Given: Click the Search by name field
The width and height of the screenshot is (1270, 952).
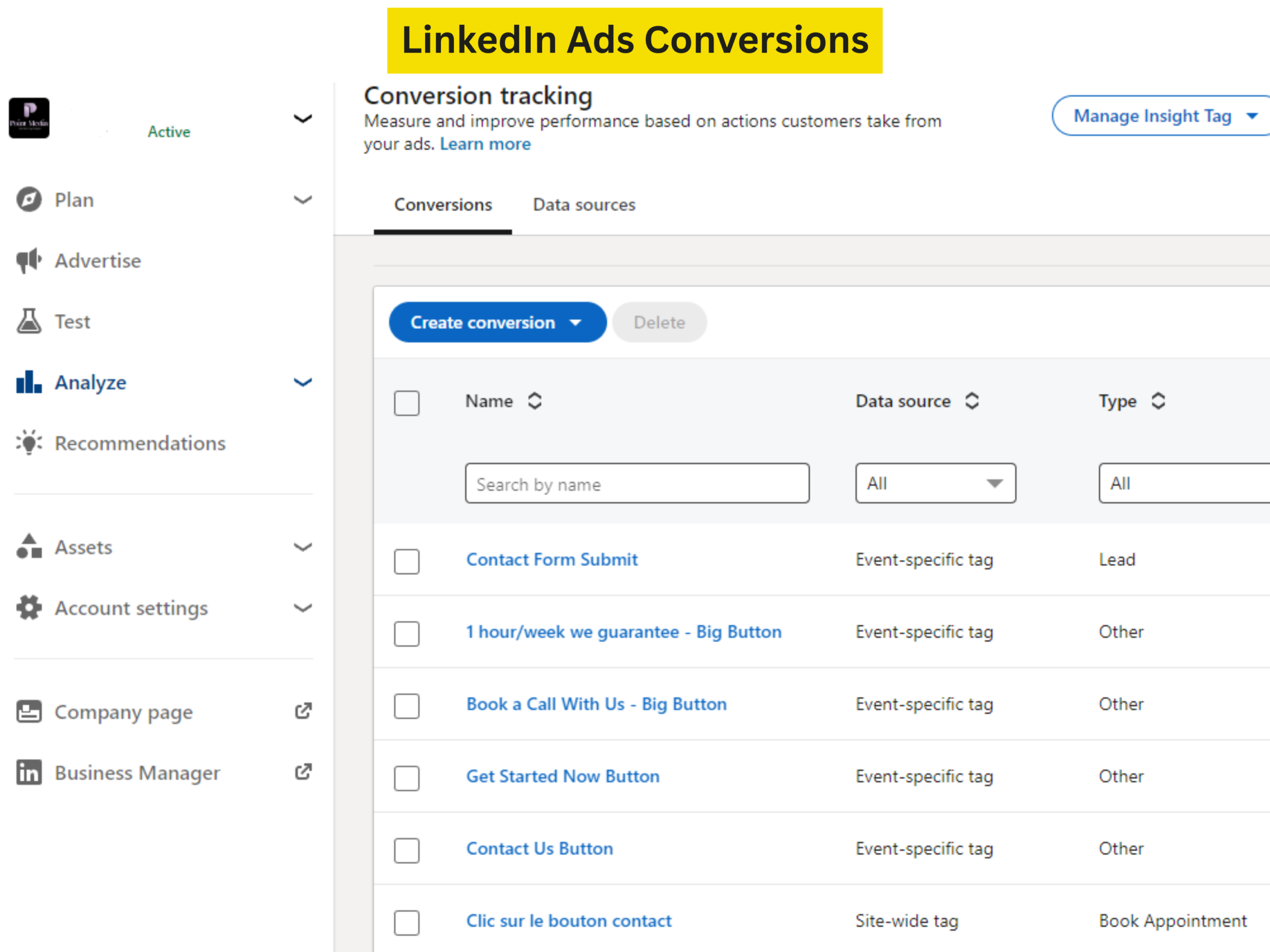Looking at the screenshot, I should tap(636, 484).
